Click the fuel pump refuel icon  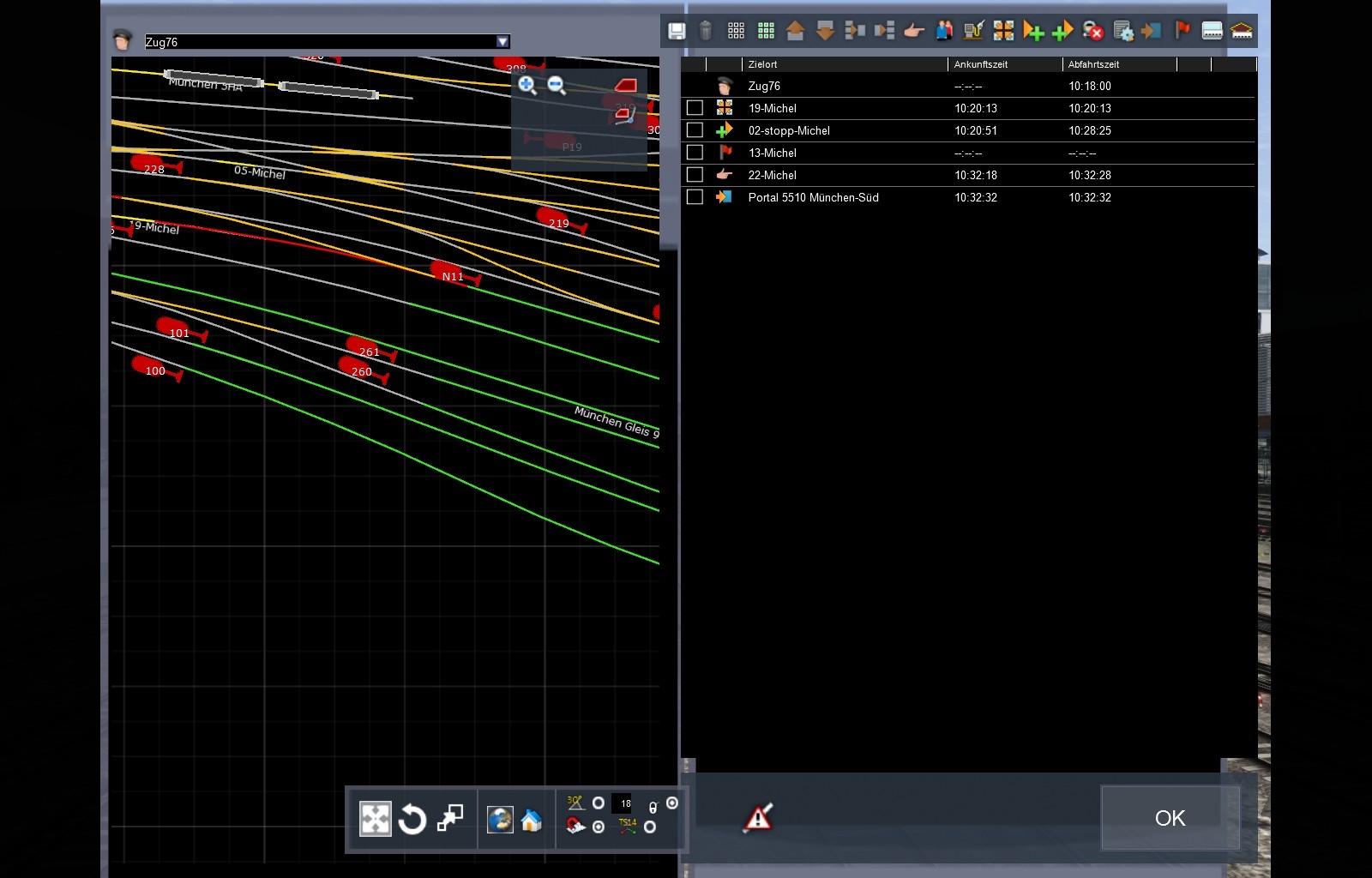(973, 32)
